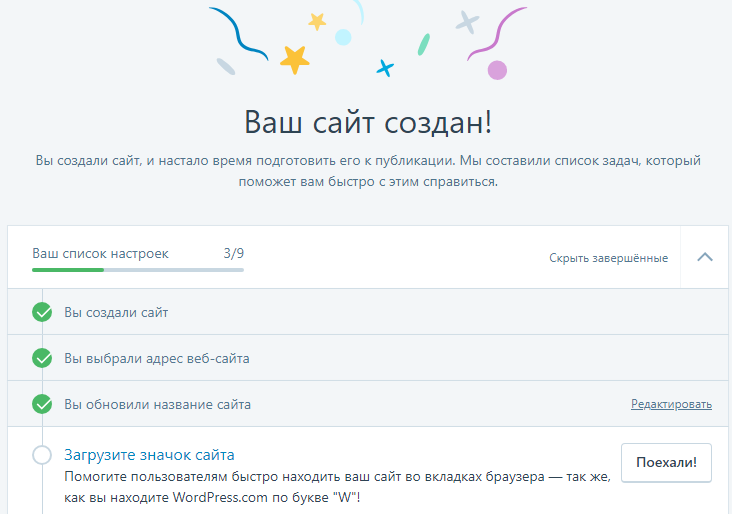Collapse the checklist with the chevron arrow

705,257
